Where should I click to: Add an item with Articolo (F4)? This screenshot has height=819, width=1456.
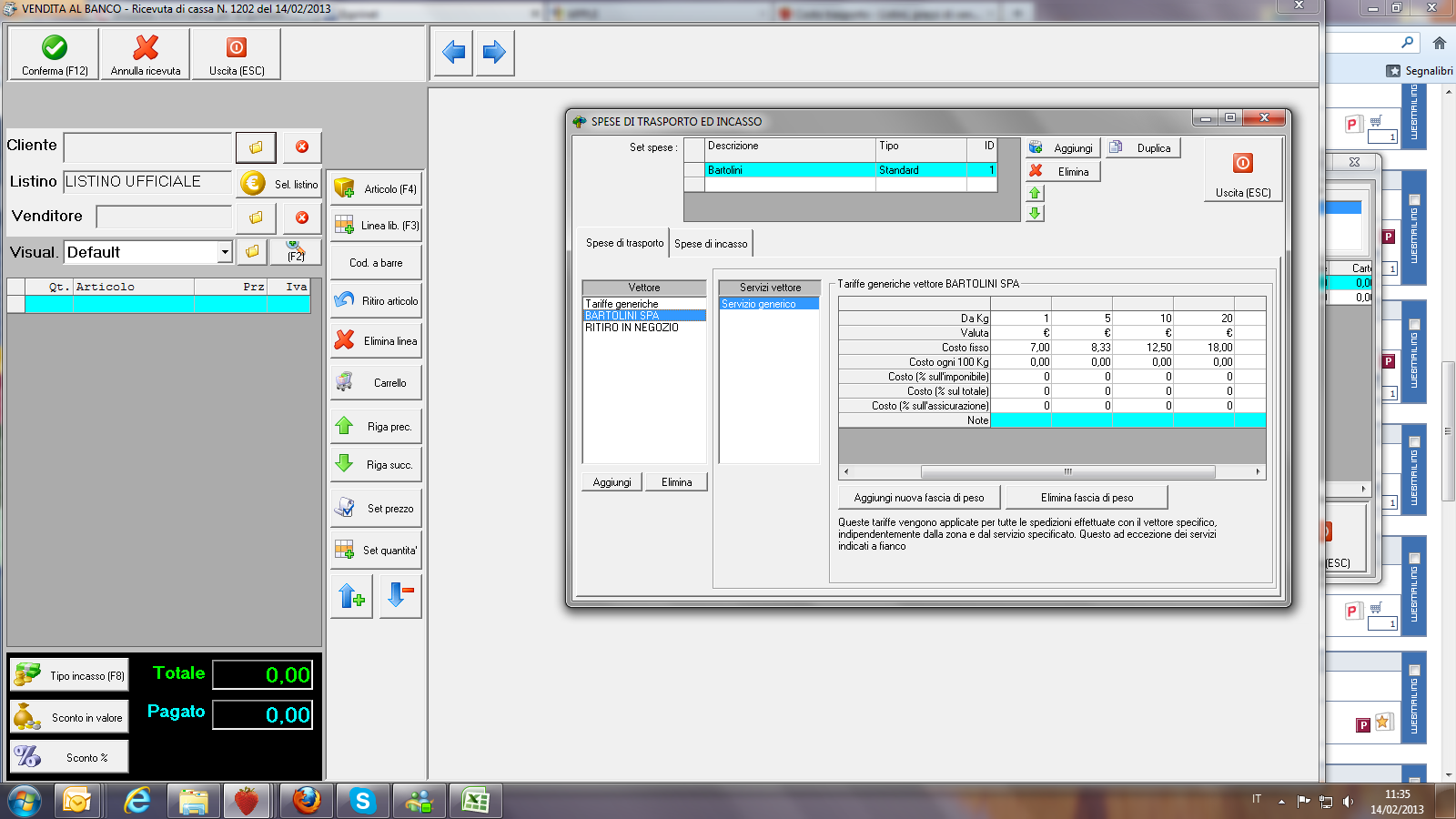[376, 189]
